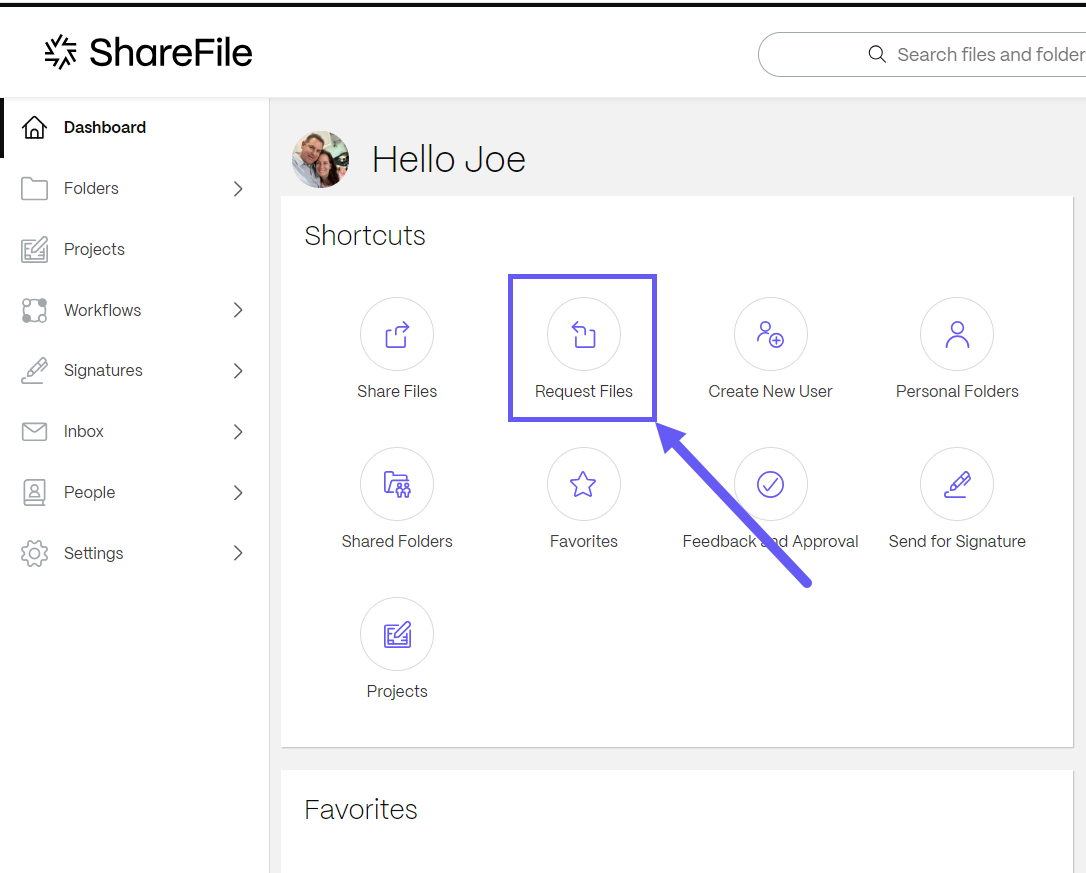Click Joe's profile picture avatar
This screenshot has height=873, width=1086.
[320, 159]
